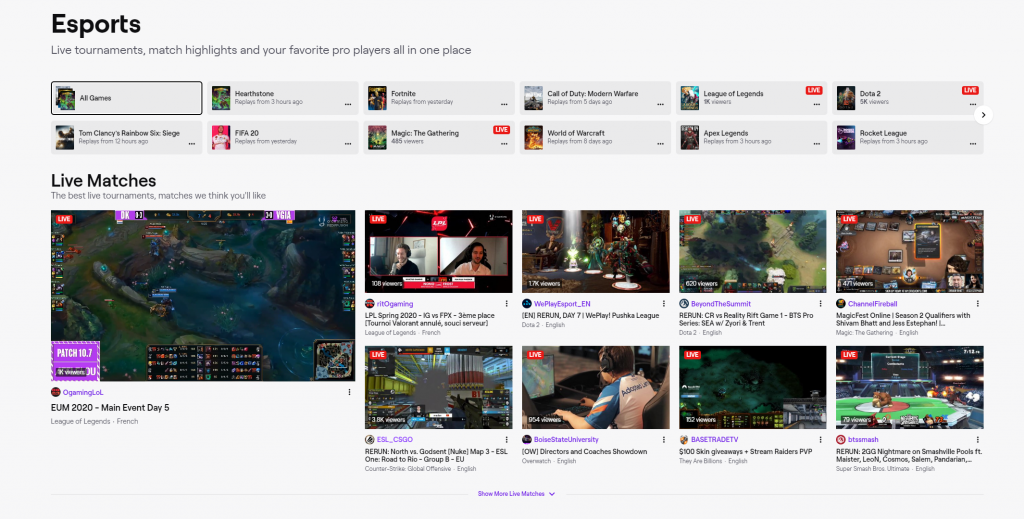Open the Smash Ultimate rerun thumbnail
The image size is (1024, 519).
[910, 387]
